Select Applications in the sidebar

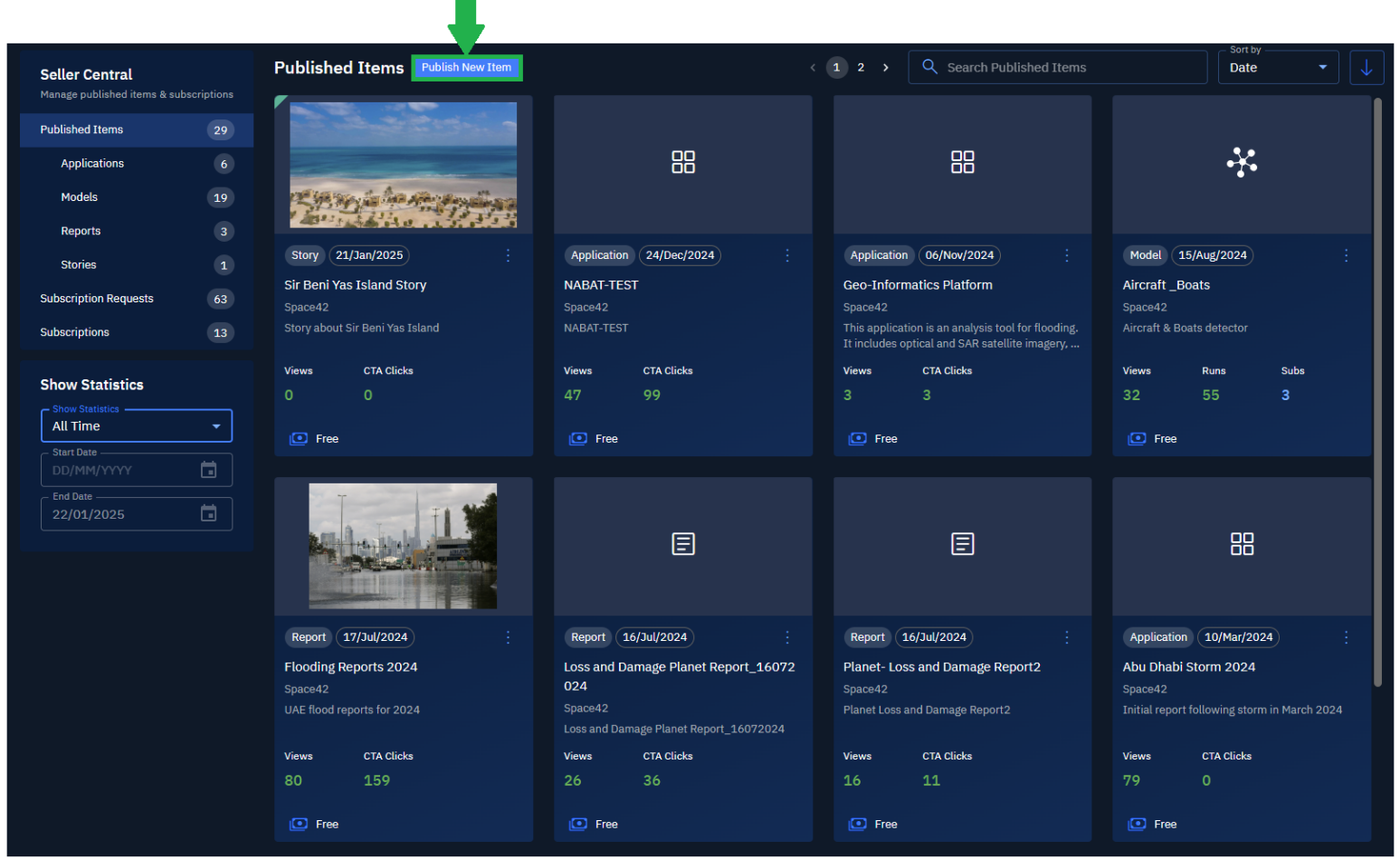coord(92,164)
